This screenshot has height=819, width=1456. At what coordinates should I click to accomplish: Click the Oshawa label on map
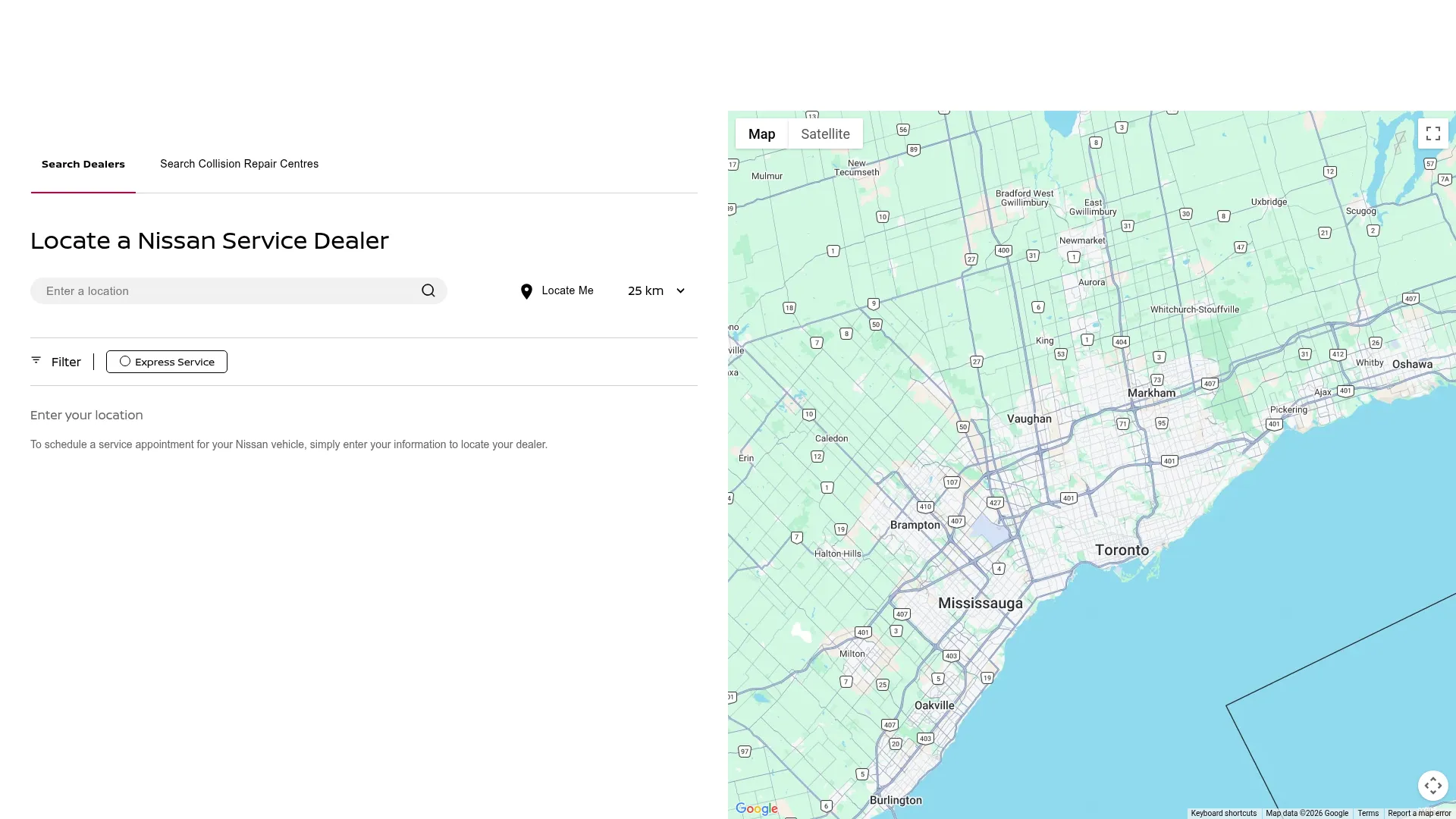pyautogui.click(x=1412, y=364)
